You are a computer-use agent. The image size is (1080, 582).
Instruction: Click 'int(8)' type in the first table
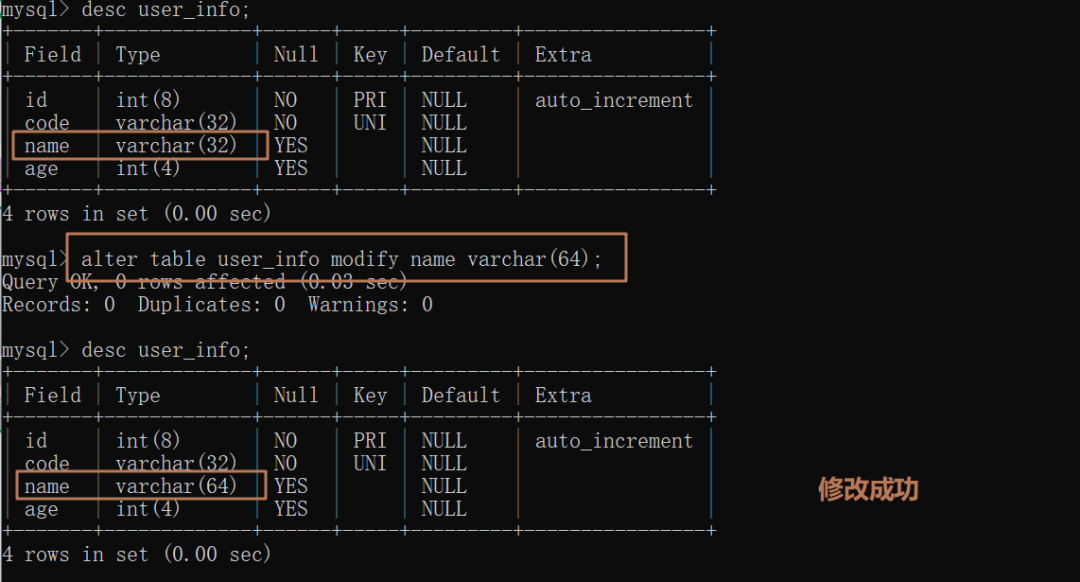pos(148,100)
